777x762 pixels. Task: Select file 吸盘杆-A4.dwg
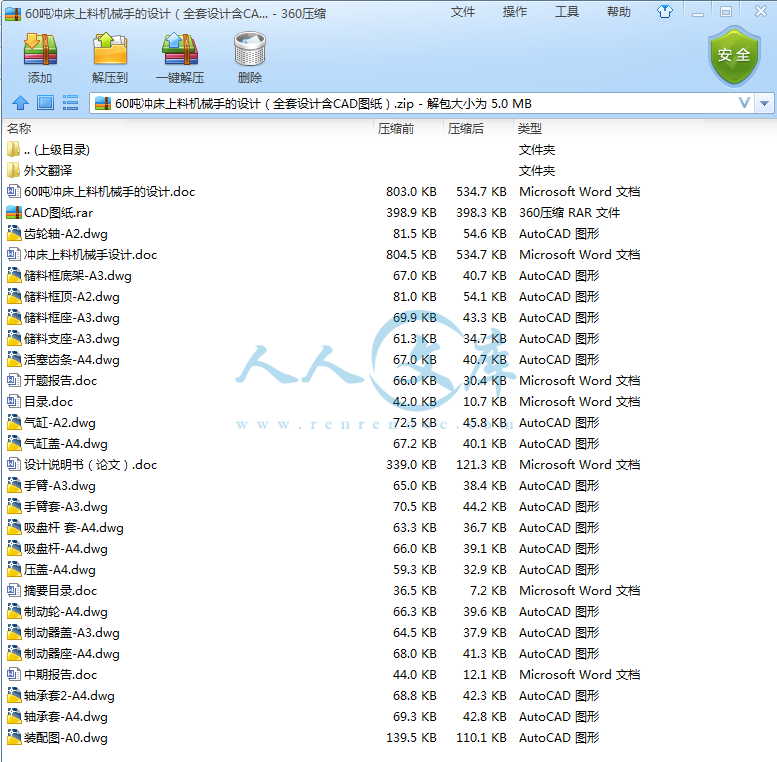click(x=66, y=548)
